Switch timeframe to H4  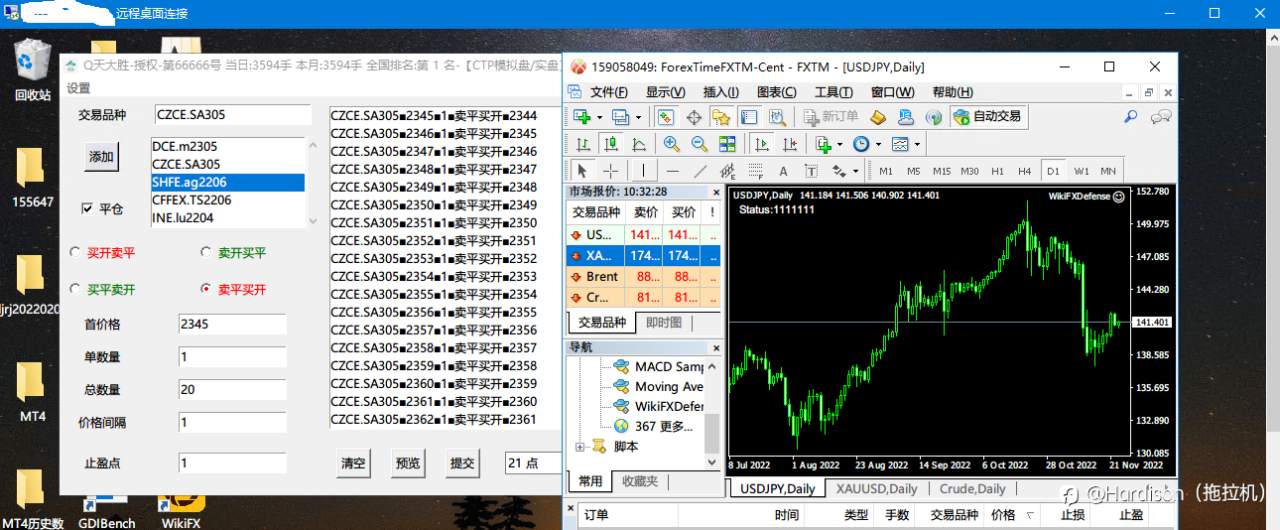coord(1025,171)
